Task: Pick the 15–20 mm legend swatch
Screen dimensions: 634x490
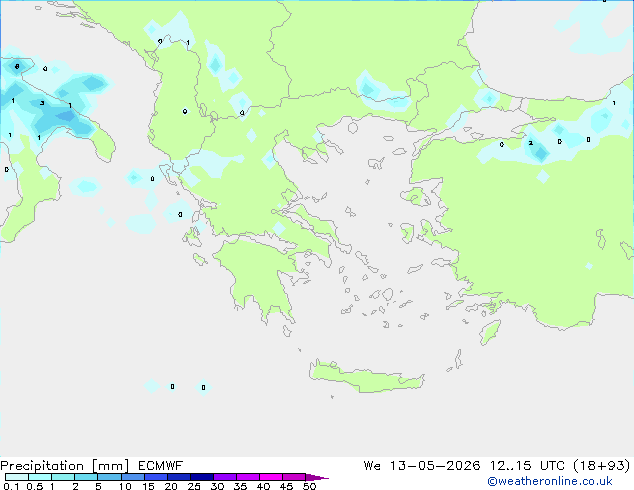Action: click(x=156, y=477)
